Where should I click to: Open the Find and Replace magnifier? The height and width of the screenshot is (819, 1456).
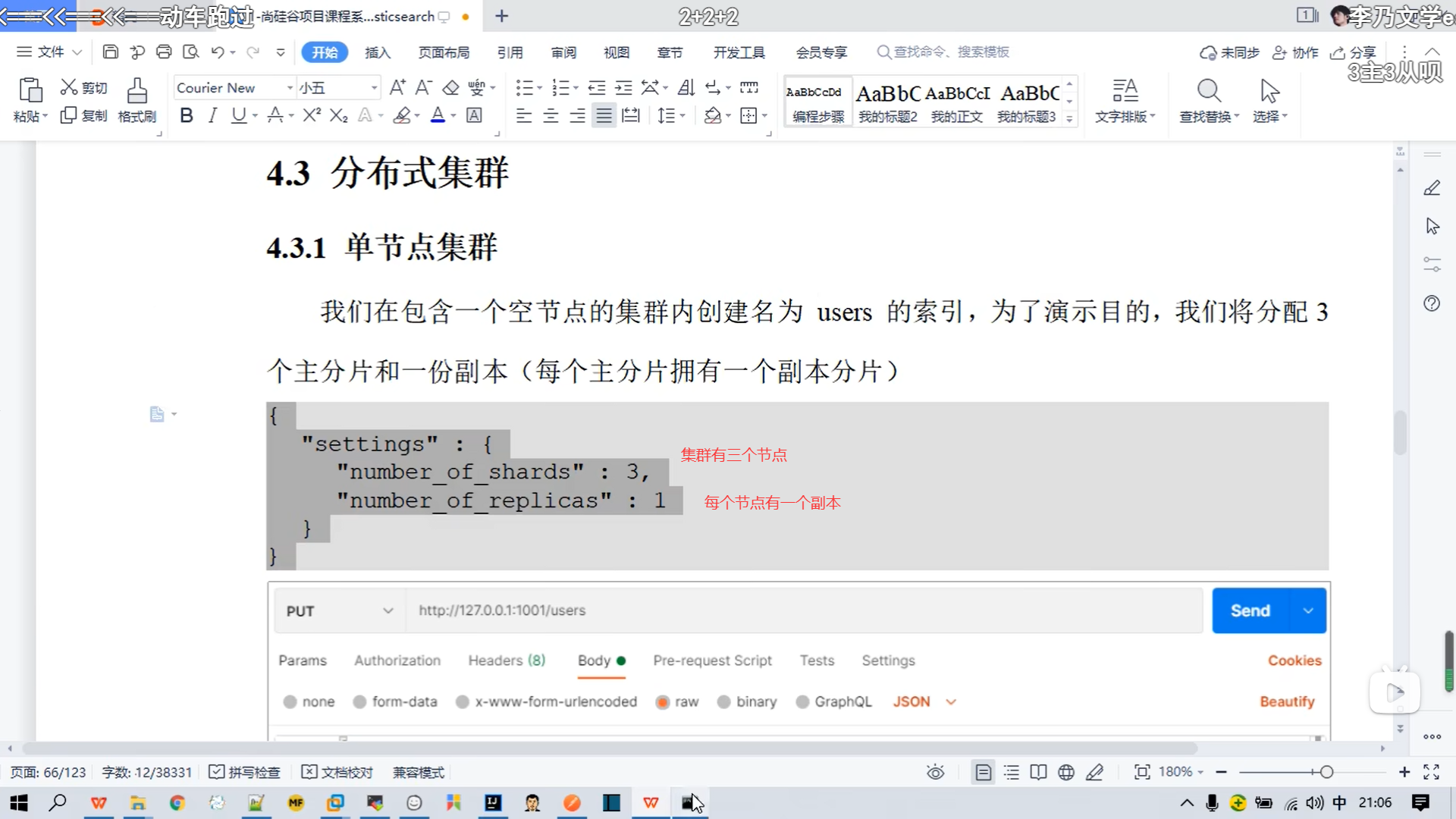pyautogui.click(x=1209, y=91)
